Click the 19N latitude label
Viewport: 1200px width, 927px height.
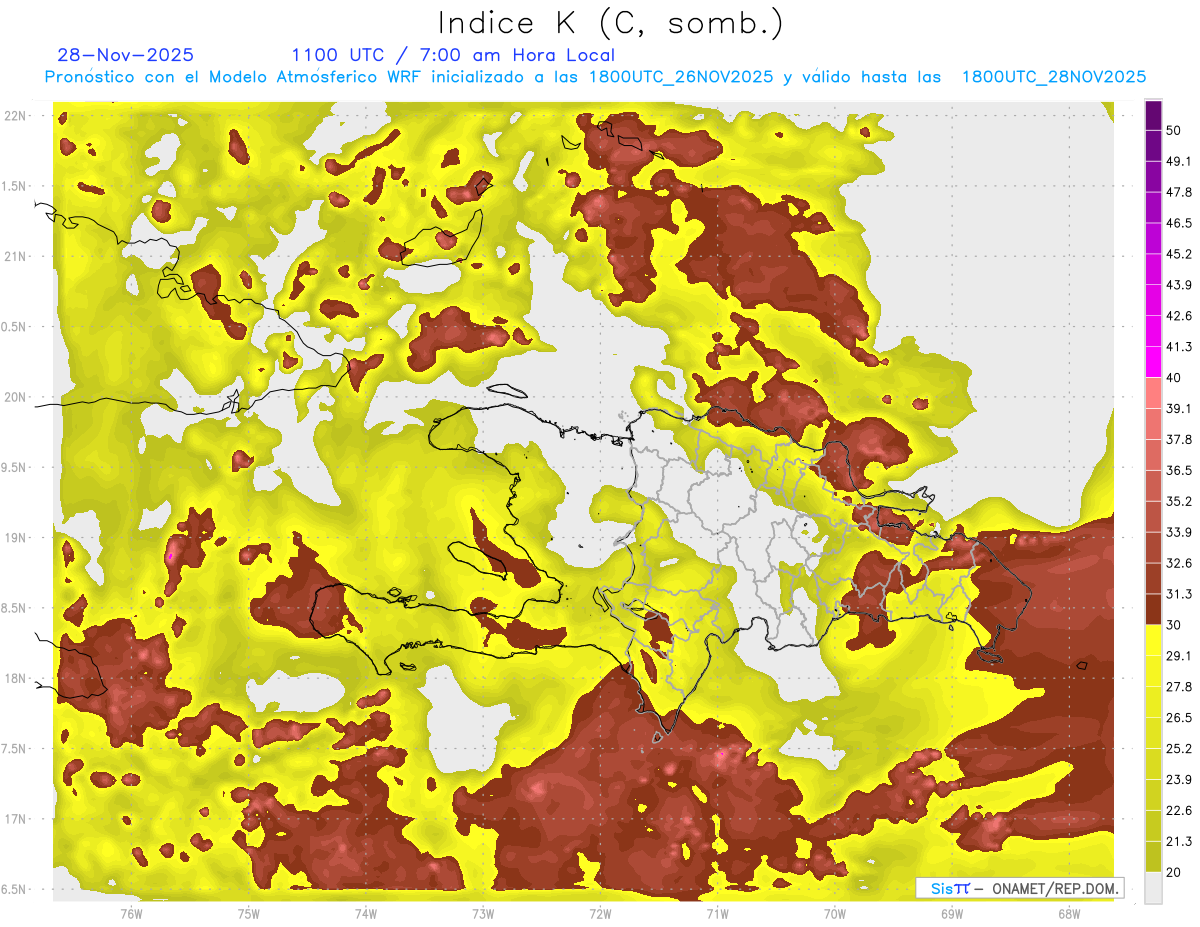click(x=15, y=537)
